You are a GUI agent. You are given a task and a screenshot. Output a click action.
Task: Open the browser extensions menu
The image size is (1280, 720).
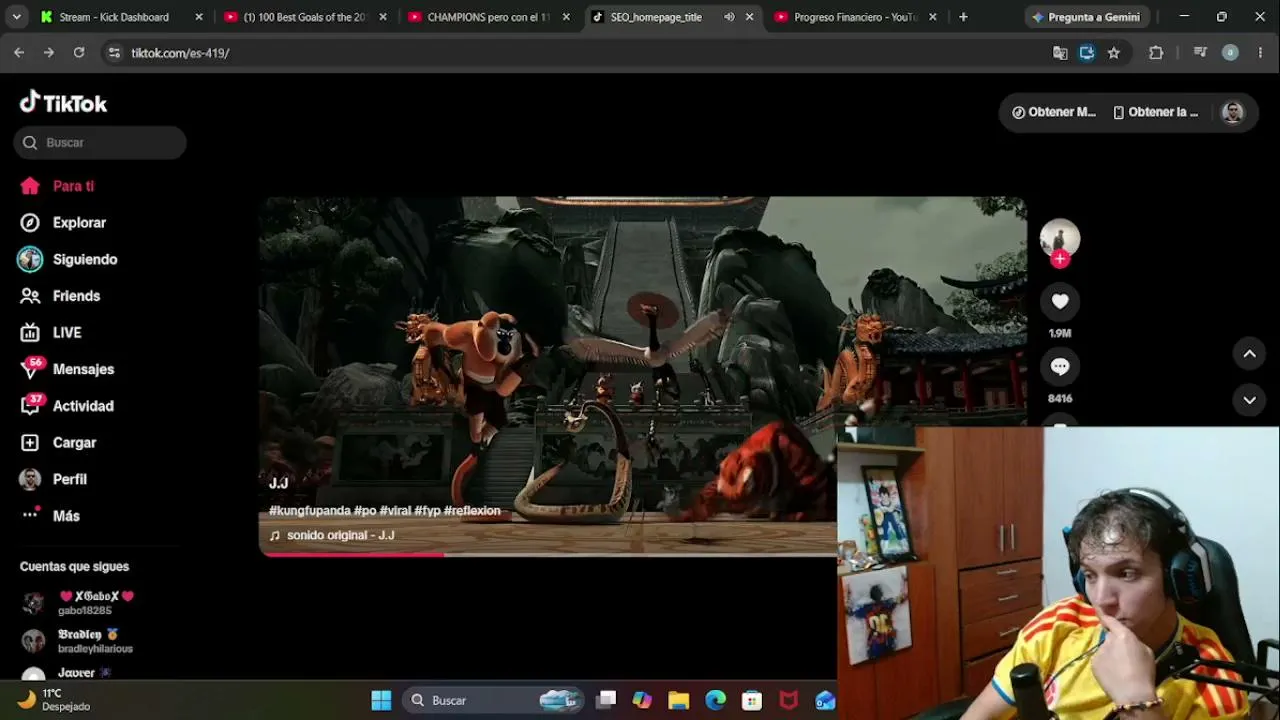(1156, 53)
